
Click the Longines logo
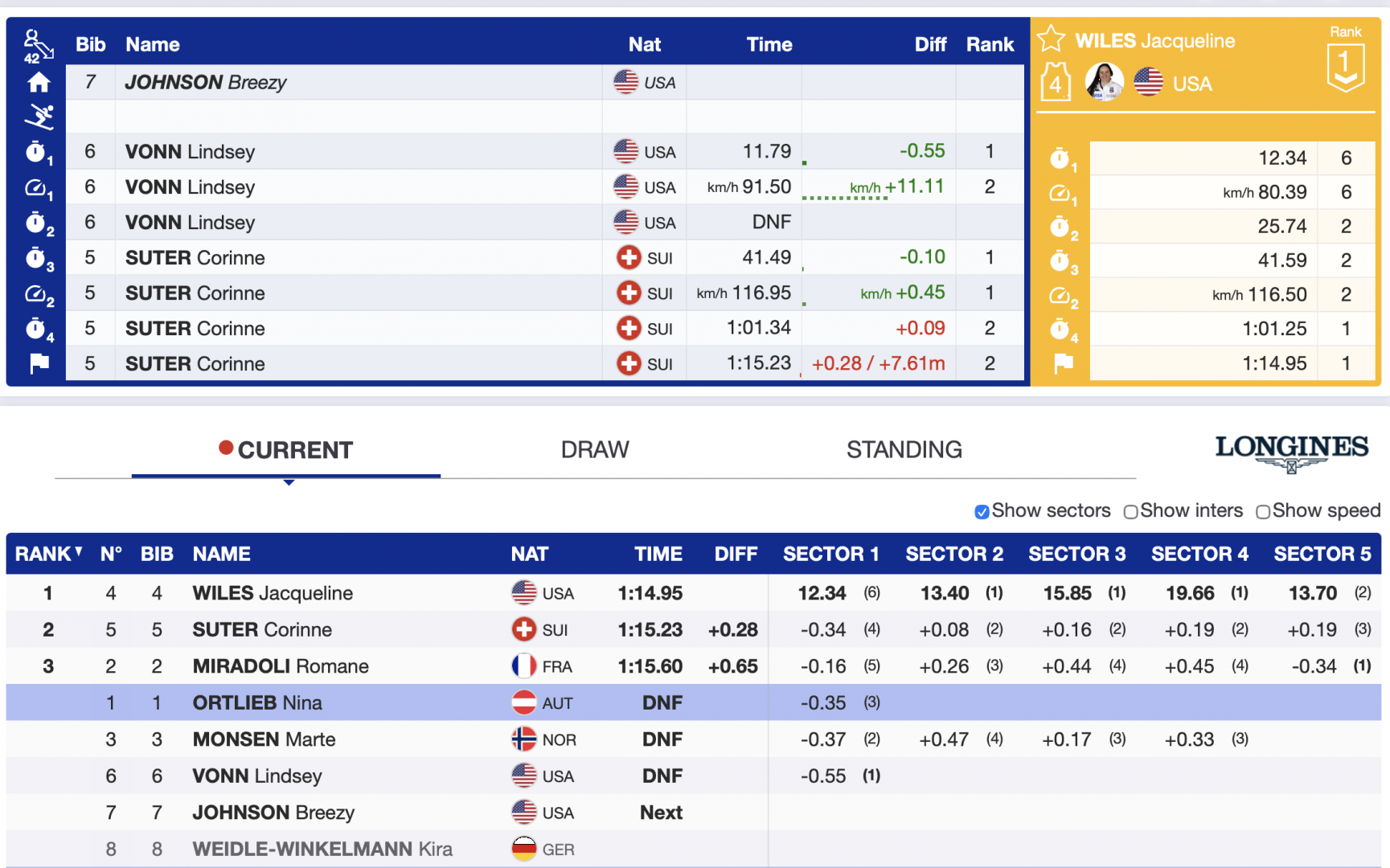[1291, 452]
